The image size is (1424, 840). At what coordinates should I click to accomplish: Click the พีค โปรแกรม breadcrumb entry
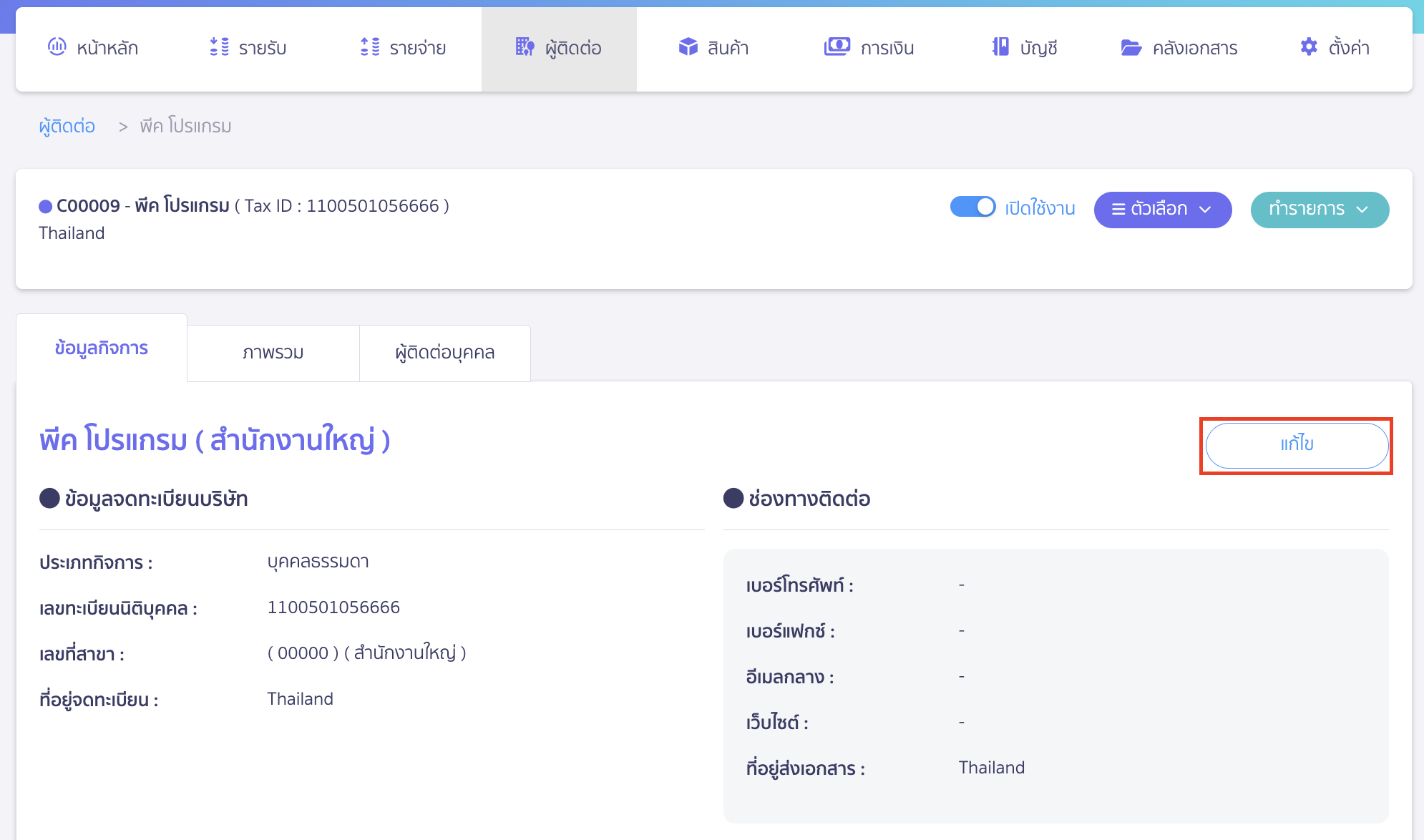(x=185, y=125)
